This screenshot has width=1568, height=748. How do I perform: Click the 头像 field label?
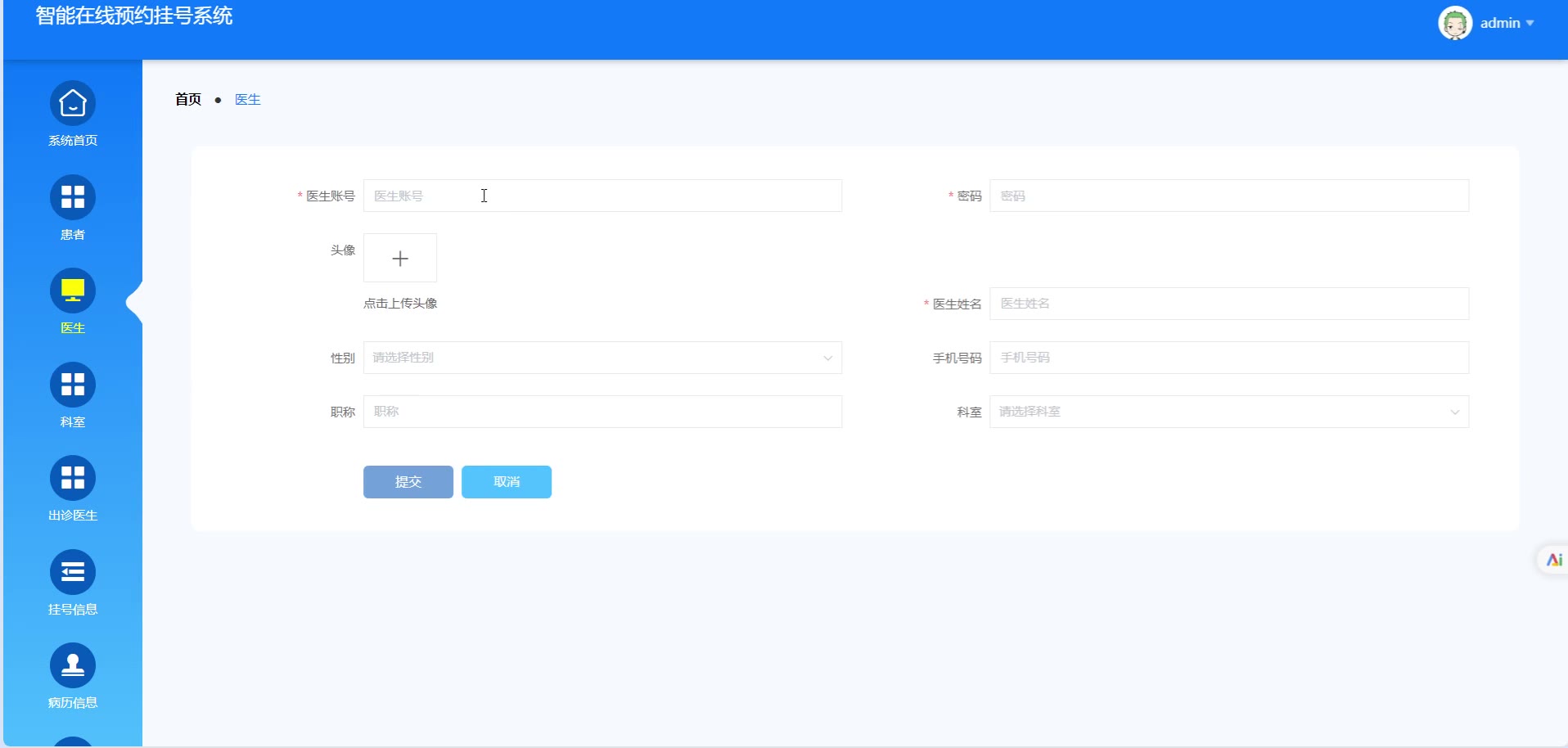tap(343, 250)
